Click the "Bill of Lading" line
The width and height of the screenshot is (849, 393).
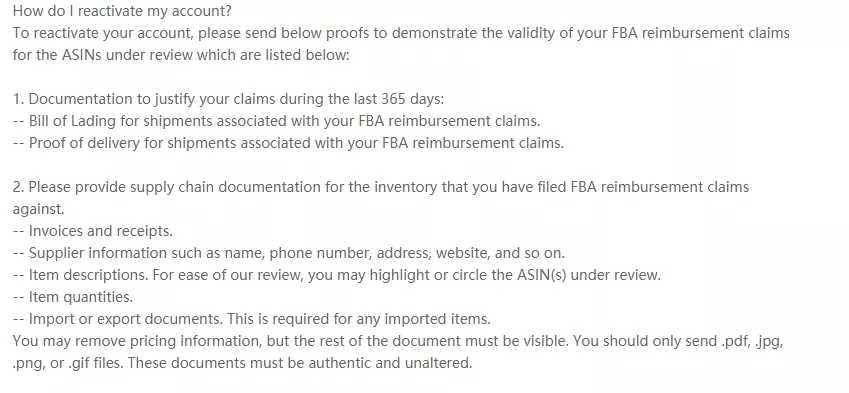[276, 121]
